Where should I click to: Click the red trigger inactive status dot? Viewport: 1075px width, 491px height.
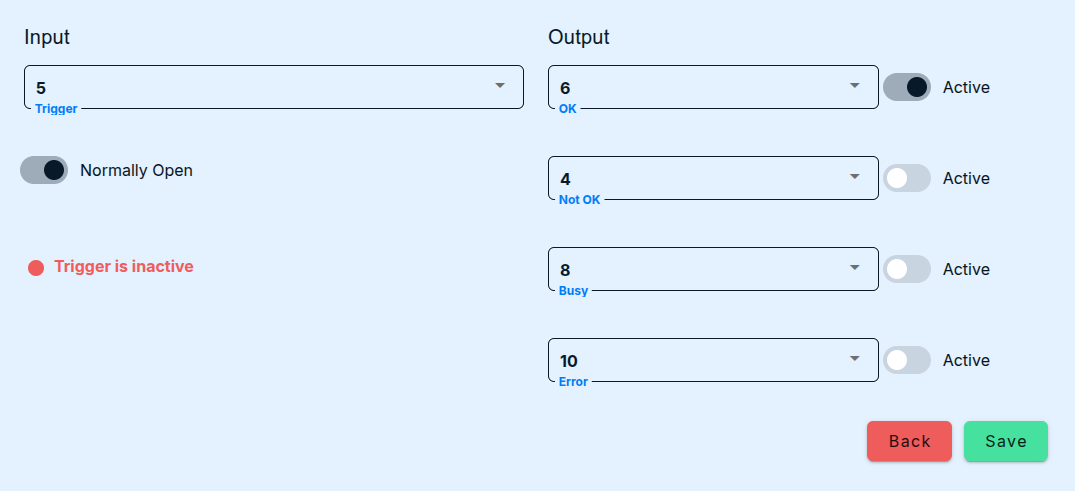[x=36, y=268]
